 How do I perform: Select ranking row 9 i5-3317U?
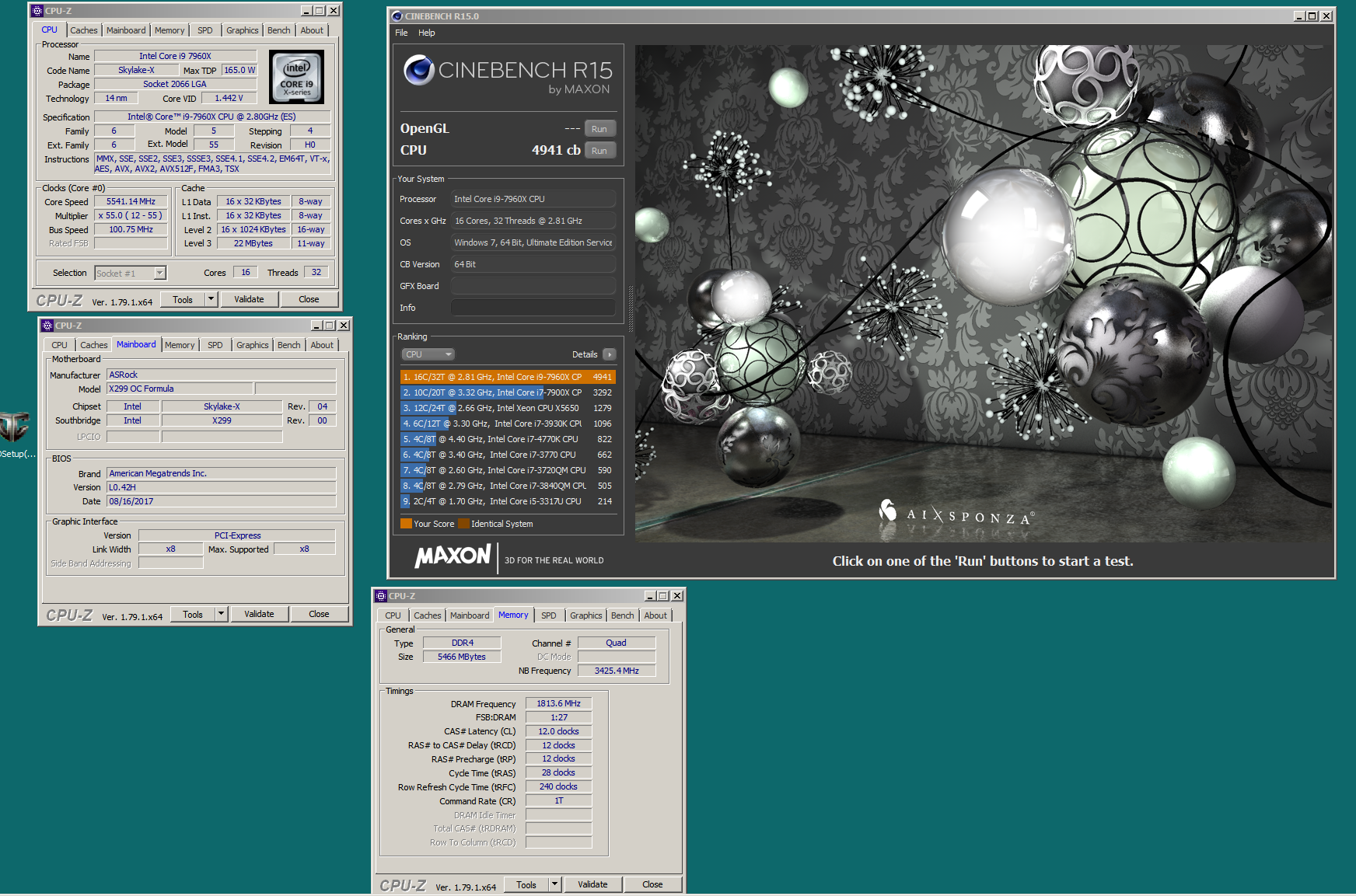pos(508,501)
